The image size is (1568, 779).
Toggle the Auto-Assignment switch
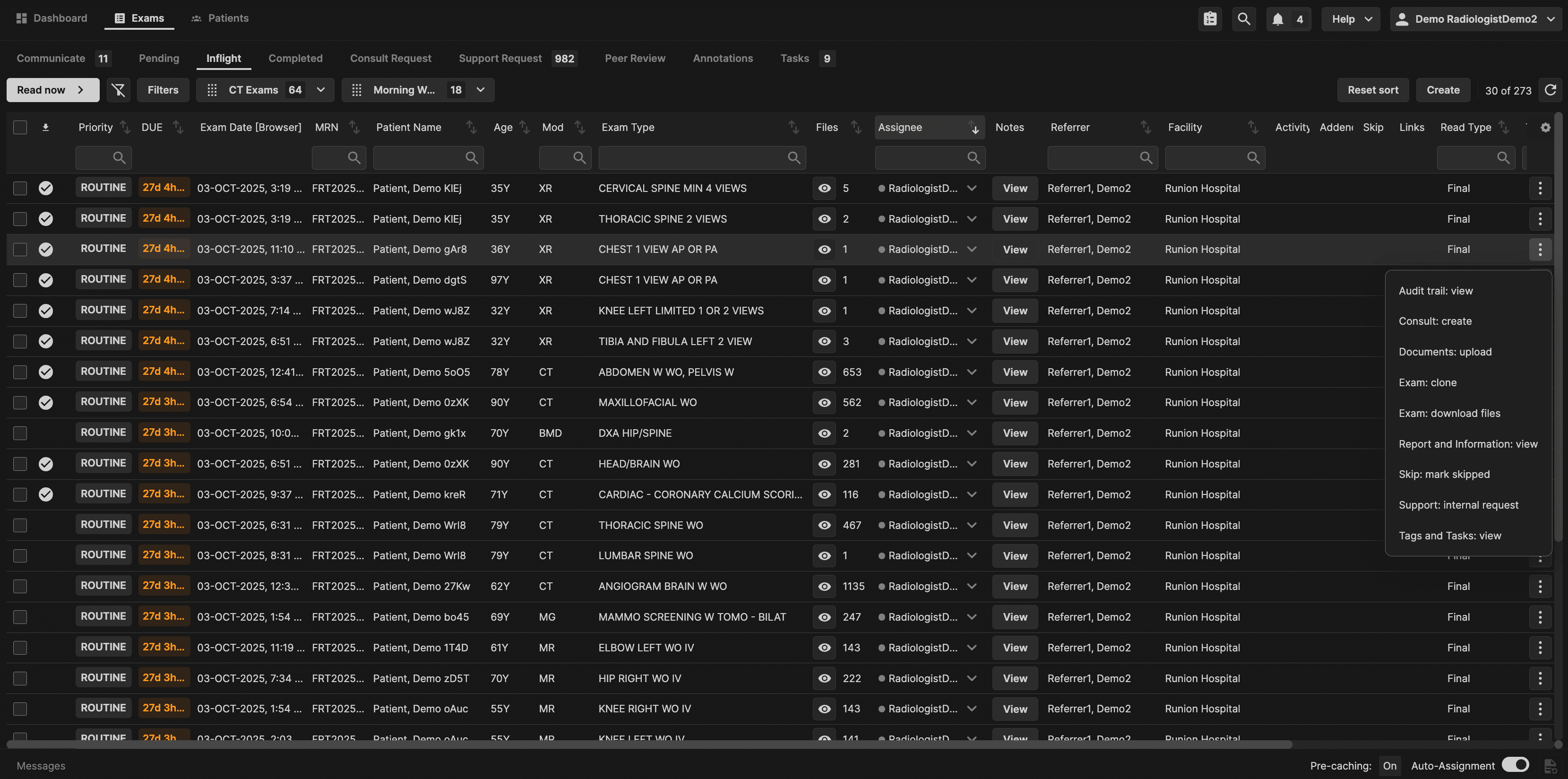[x=1515, y=764]
